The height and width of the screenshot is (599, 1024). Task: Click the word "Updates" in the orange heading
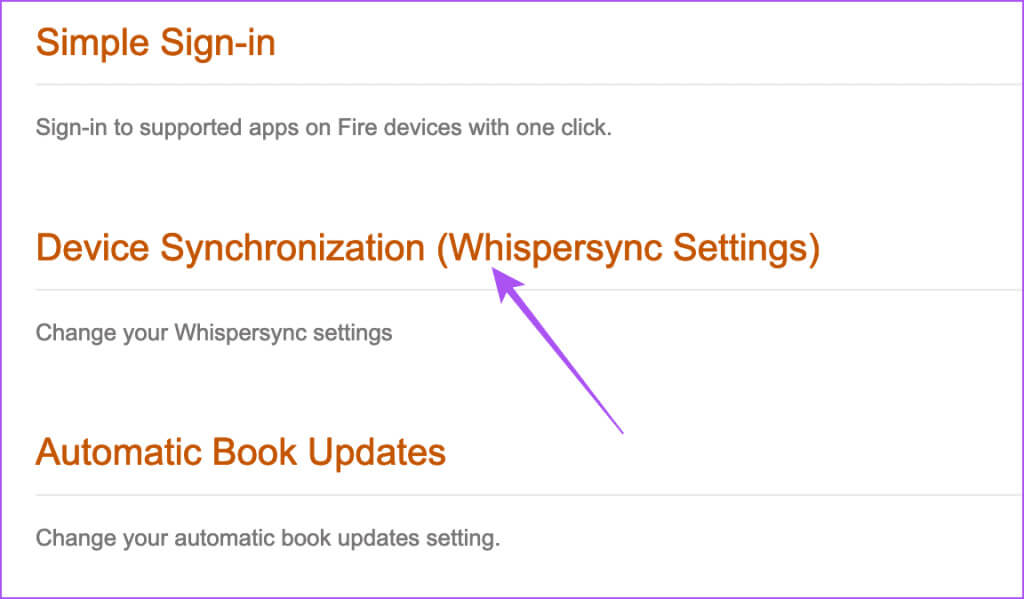(x=379, y=452)
